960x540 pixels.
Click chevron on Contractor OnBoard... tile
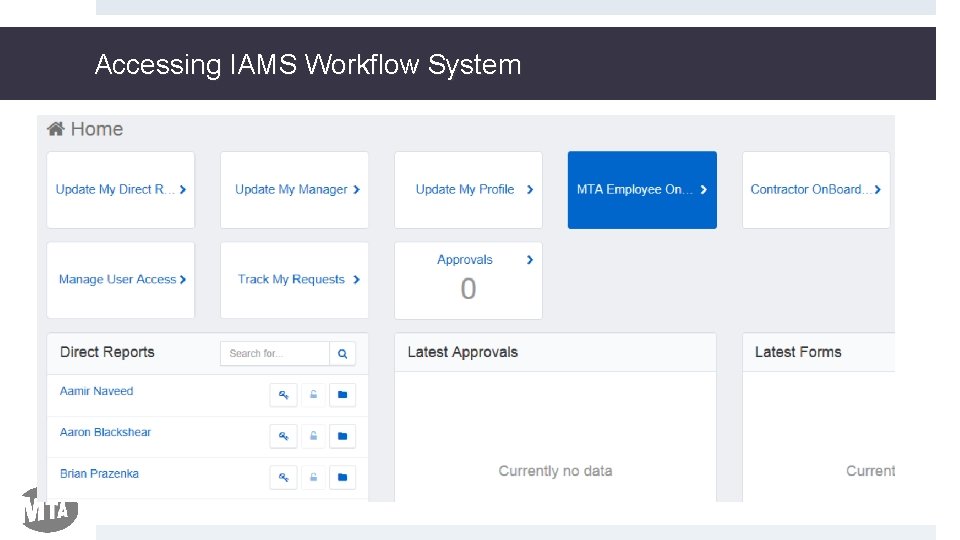(x=877, y=190)
